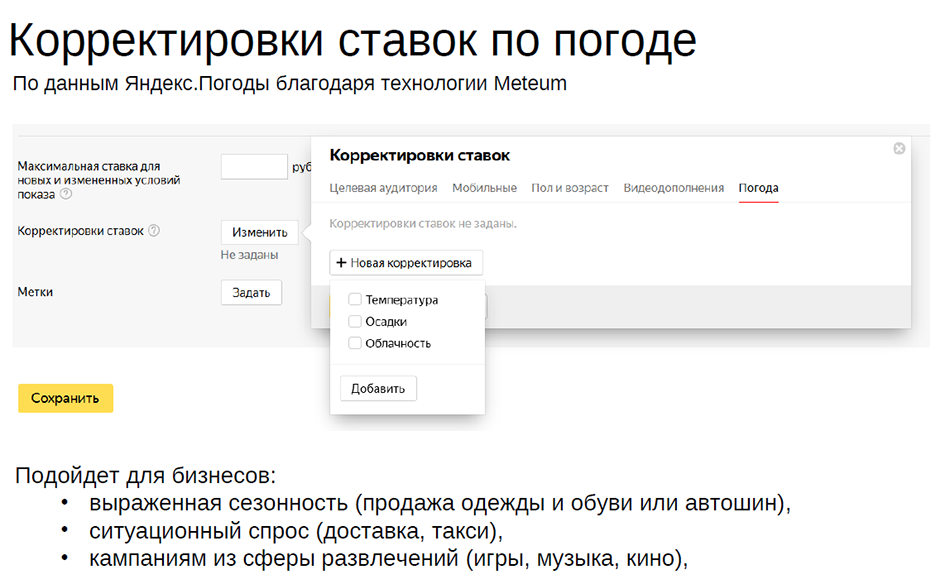Viewport: 950px width, 584px height.
Task: Close the Корректировки ставок popup
Action: 899,148
